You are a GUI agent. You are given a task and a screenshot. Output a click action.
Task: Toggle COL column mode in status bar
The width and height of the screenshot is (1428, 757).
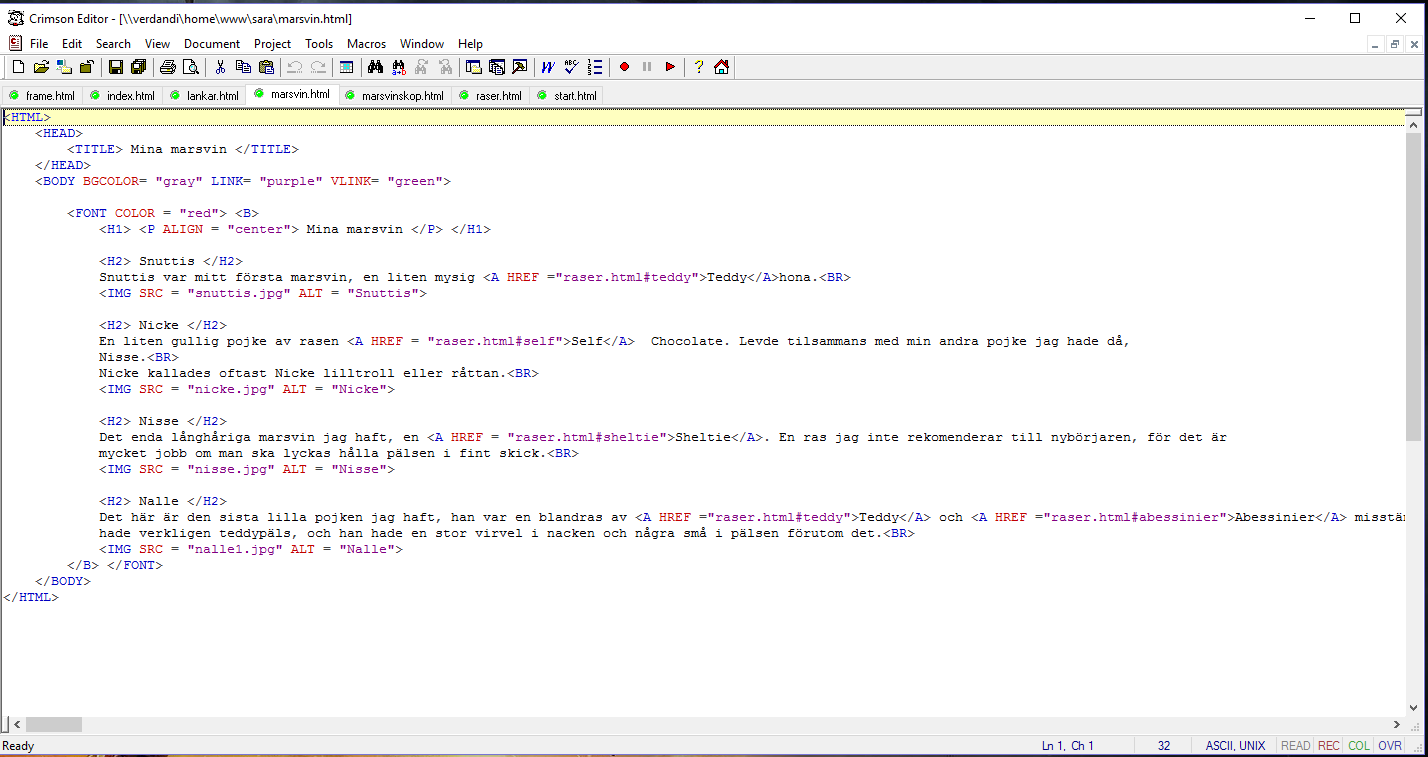pos(1359,746)
